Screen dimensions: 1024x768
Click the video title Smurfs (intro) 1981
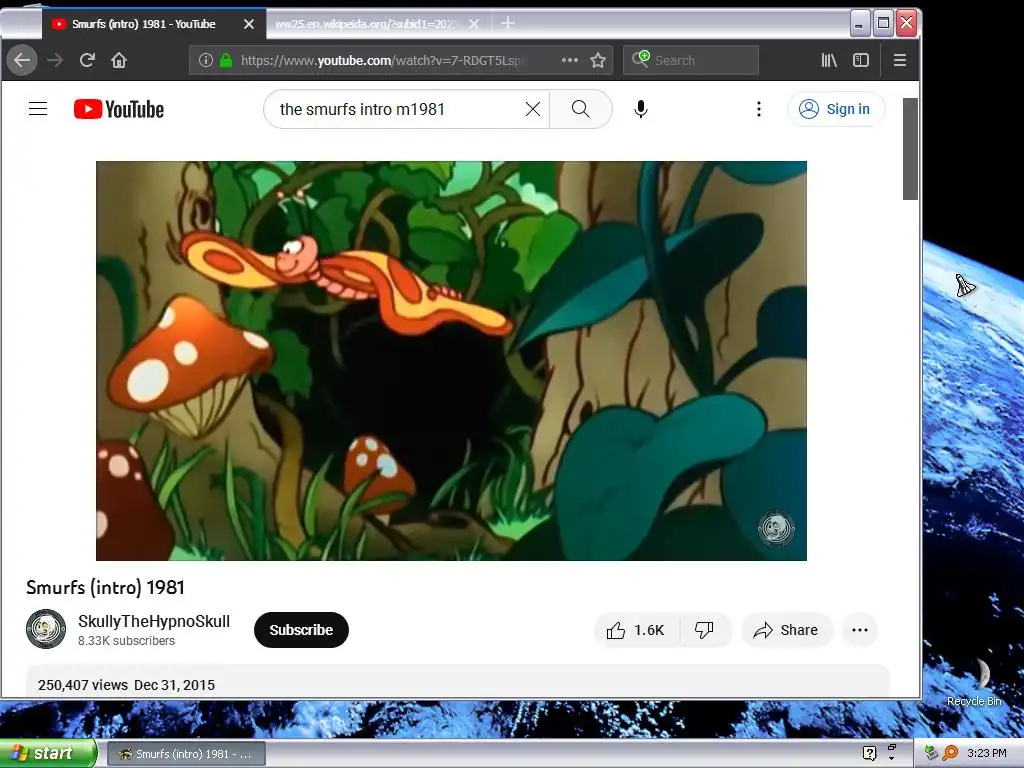105,587
